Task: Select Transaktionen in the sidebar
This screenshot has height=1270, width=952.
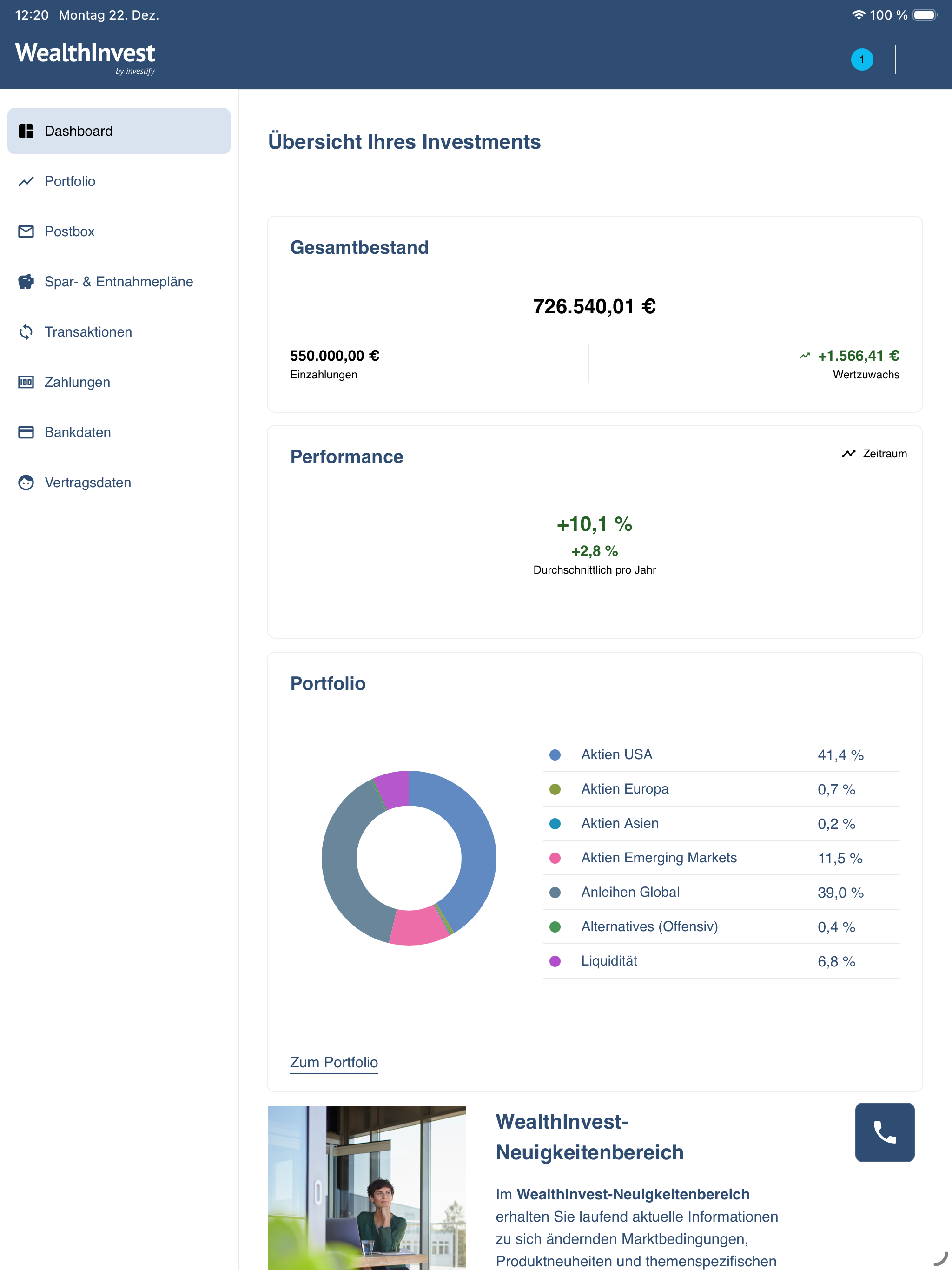Action: click(119, 332)
